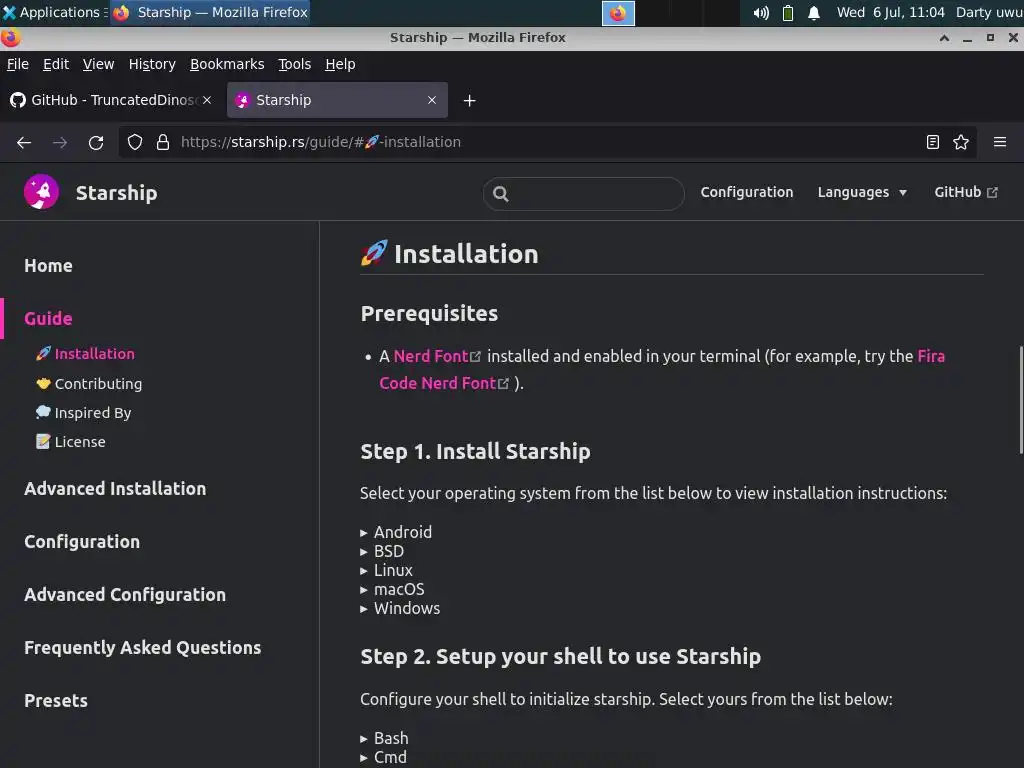This screenshot has width=1024, height=768.
Task: Click the forward navigation arrow
Action: point(60,142)
